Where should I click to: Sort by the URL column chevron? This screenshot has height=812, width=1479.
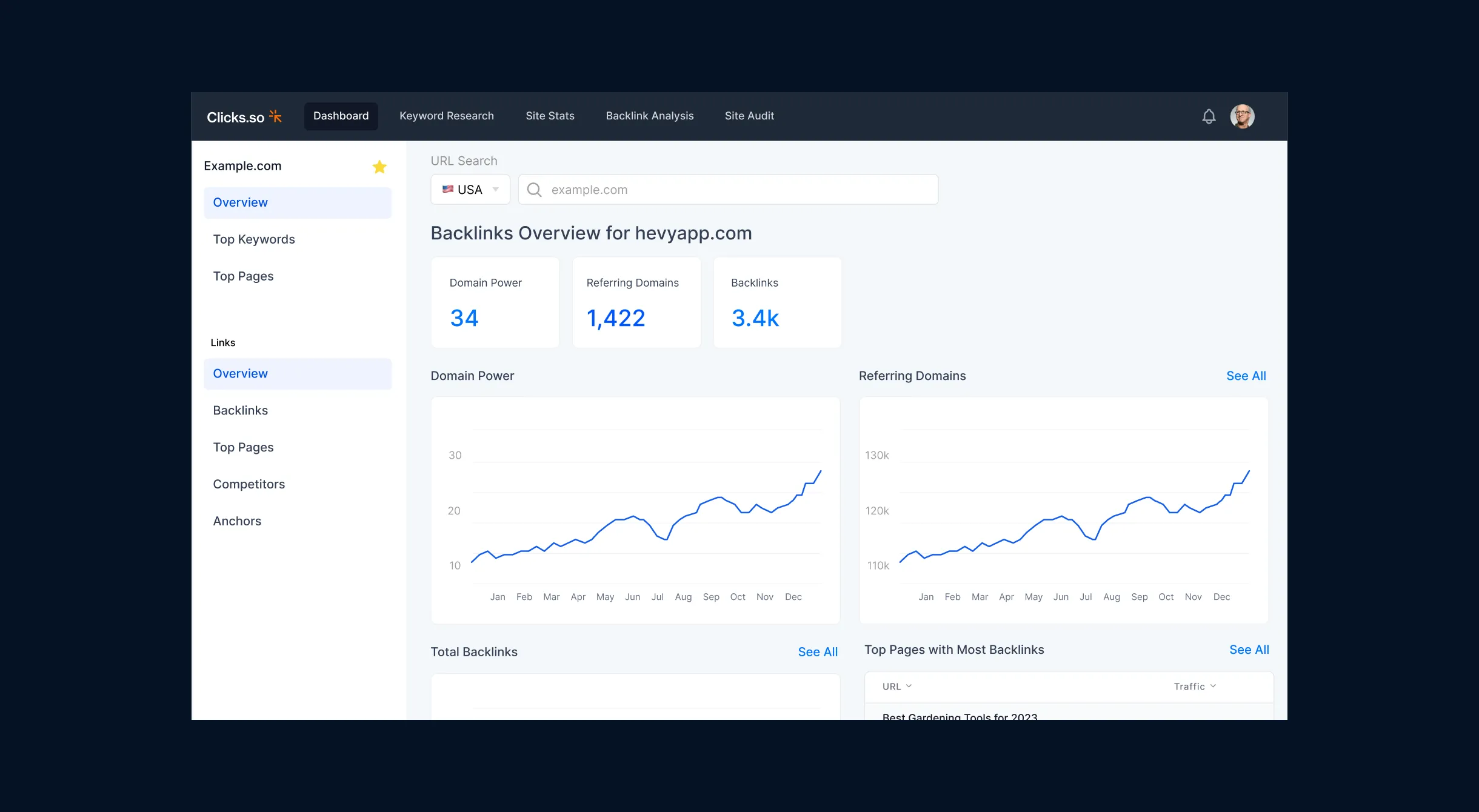[x=909, y=686]
